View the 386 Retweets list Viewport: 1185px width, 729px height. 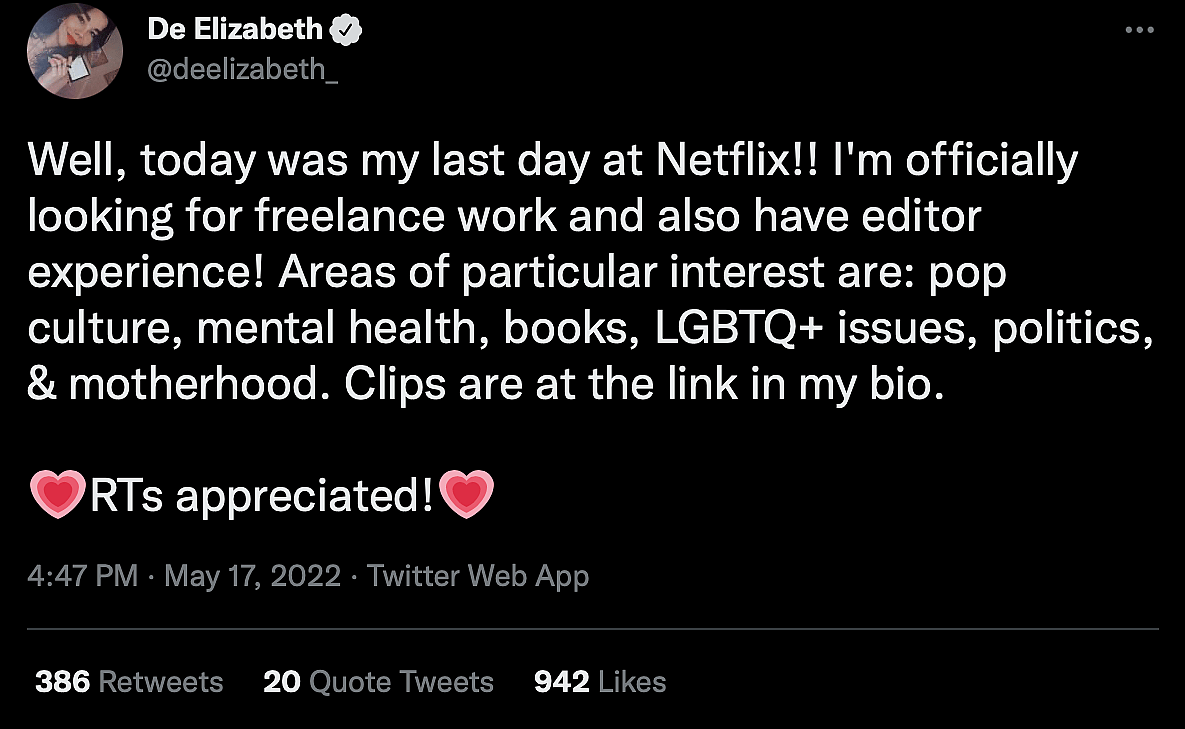129,682
